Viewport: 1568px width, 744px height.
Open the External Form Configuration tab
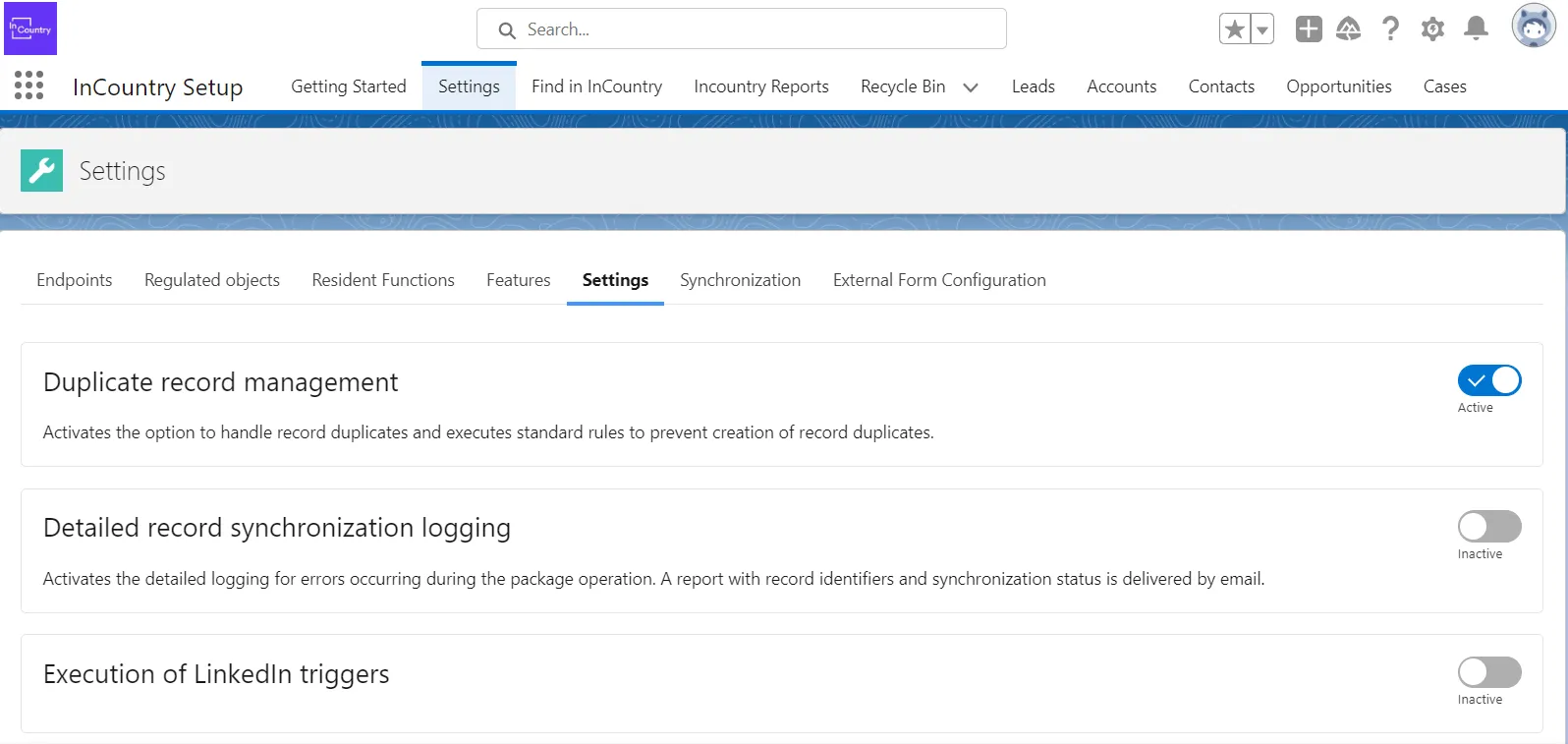click(x=938, y=280)
